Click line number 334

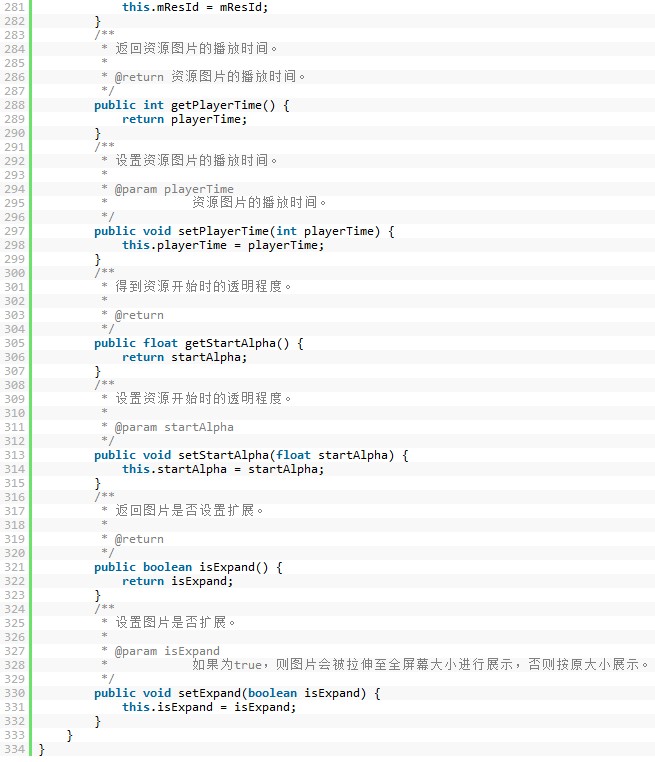tap(14, 749)
